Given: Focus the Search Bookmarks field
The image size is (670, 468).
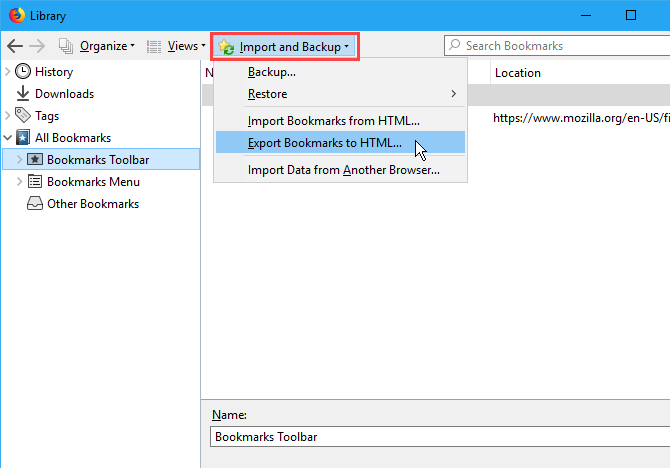Looking at the screenshot, I should tap(557, 46).
